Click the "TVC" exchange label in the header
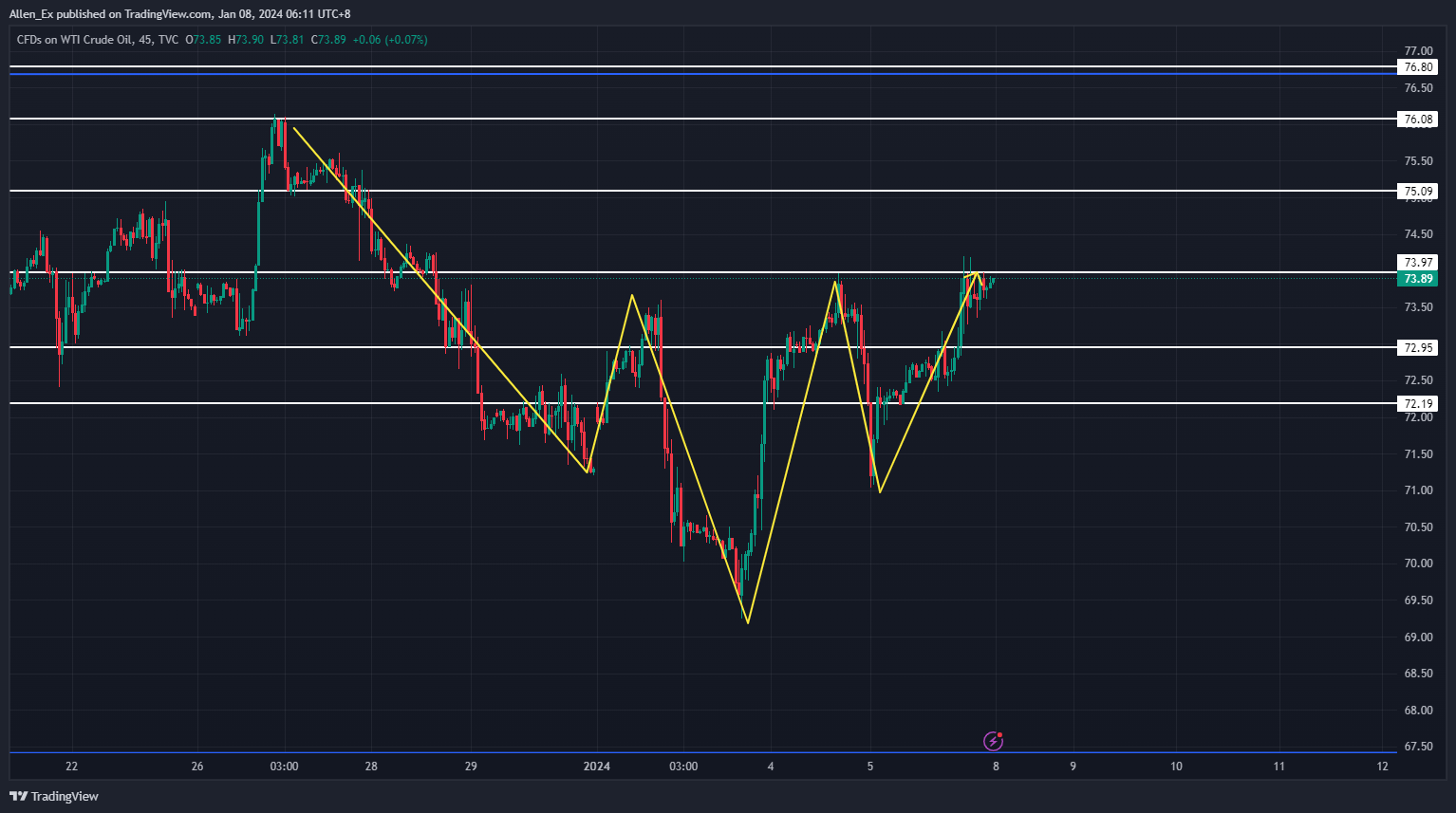 click(x=169, y=40)
